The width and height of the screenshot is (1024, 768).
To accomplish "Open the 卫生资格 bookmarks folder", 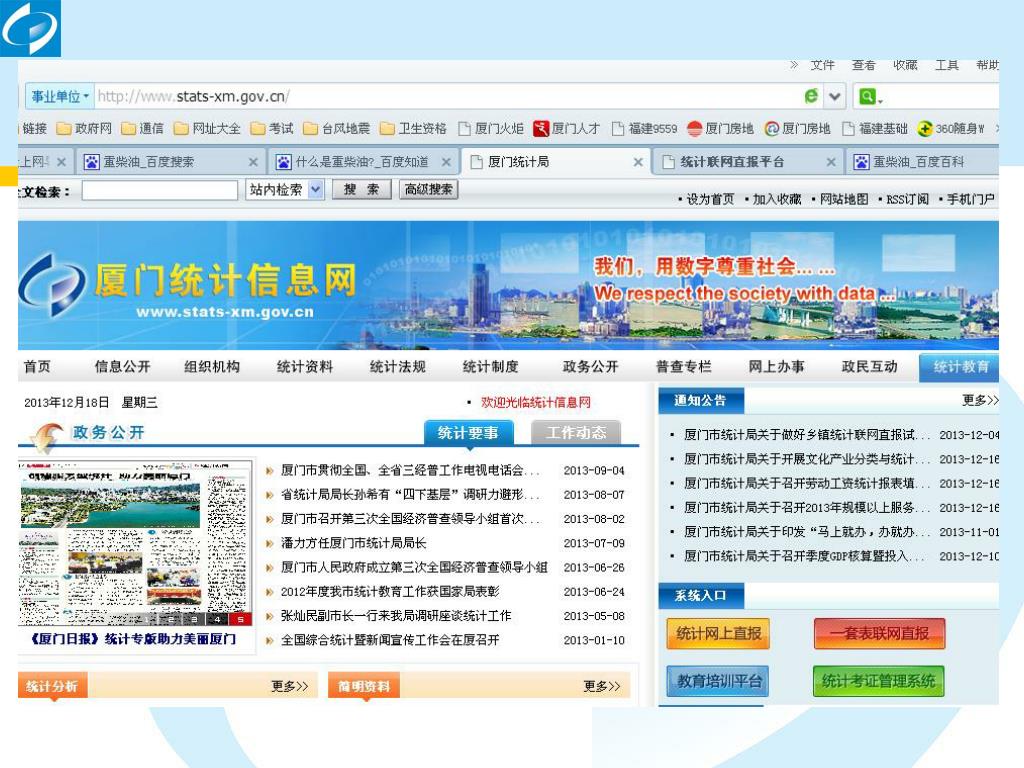I will coord(413,129).
